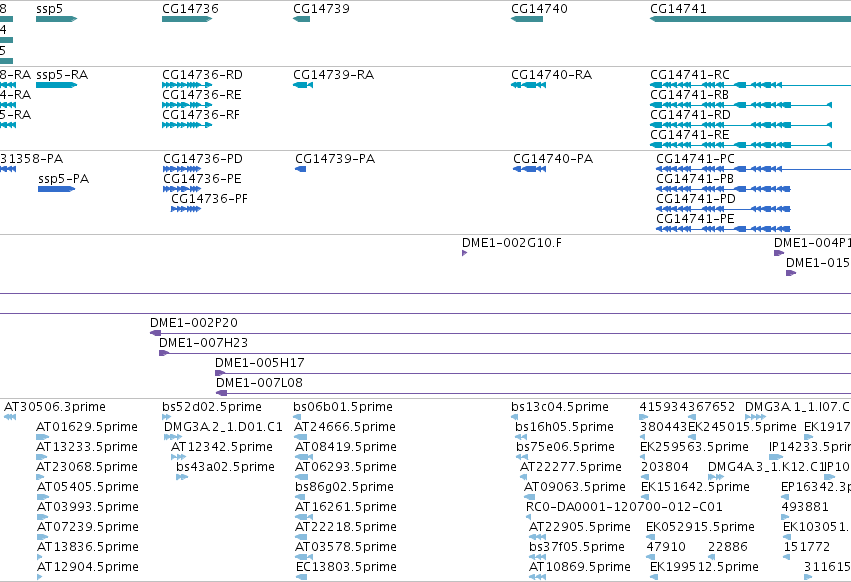
Task: Select protein CG14736-PD
Action: (203, 159)
